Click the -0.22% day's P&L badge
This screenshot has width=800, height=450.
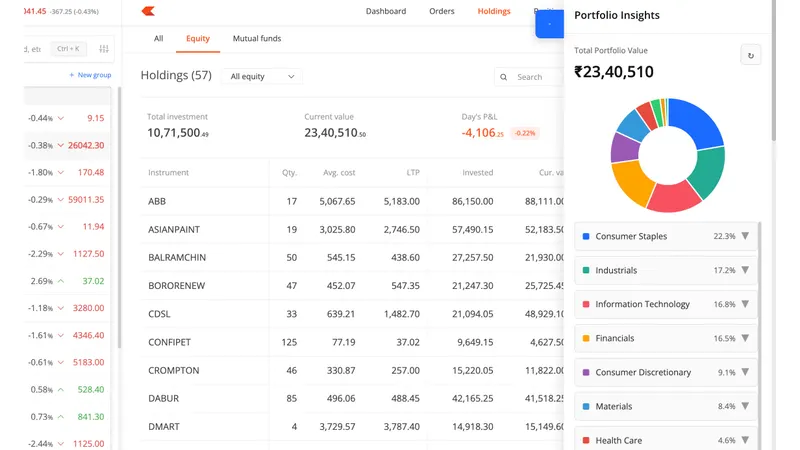[524, 133]
